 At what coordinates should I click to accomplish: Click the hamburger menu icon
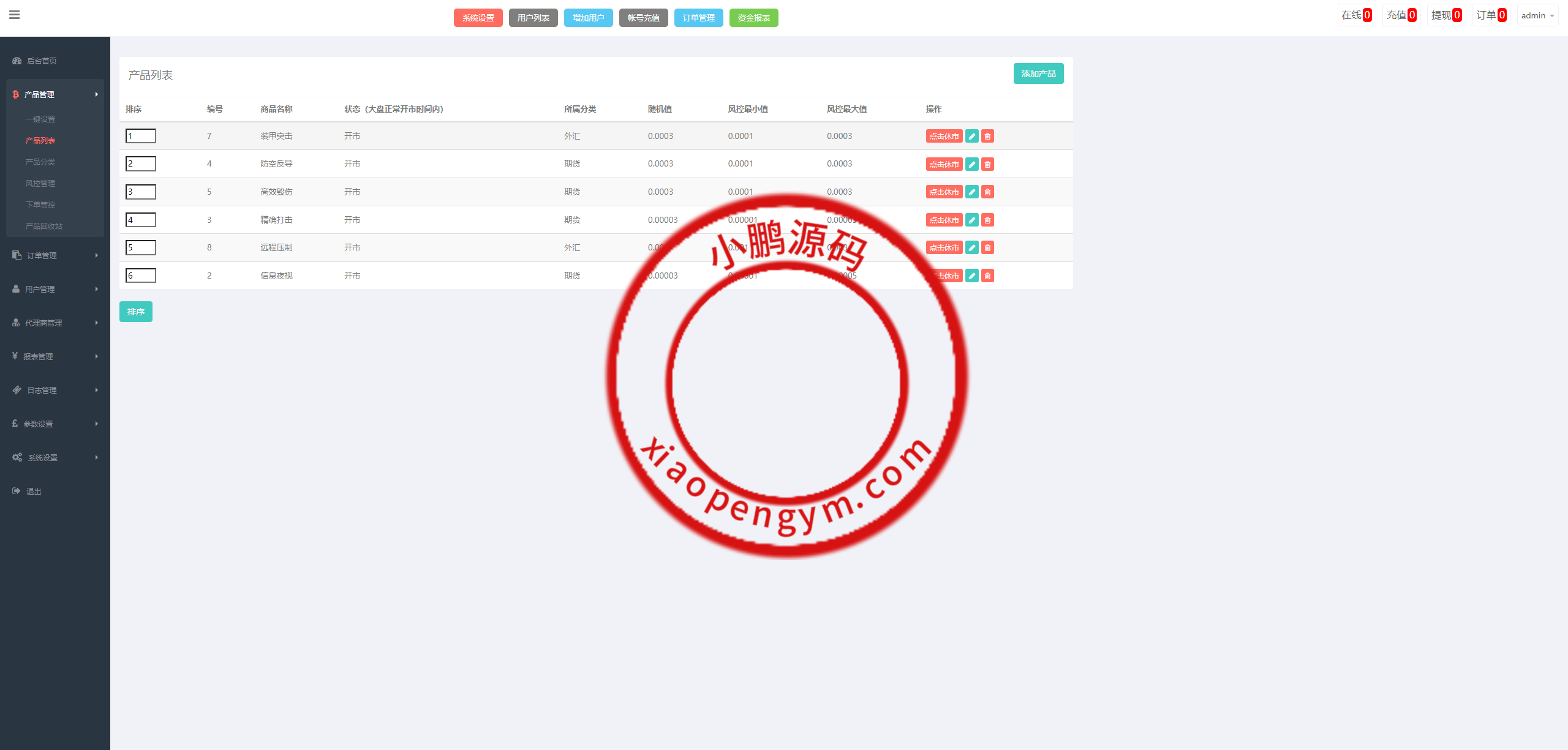(15, 15)
